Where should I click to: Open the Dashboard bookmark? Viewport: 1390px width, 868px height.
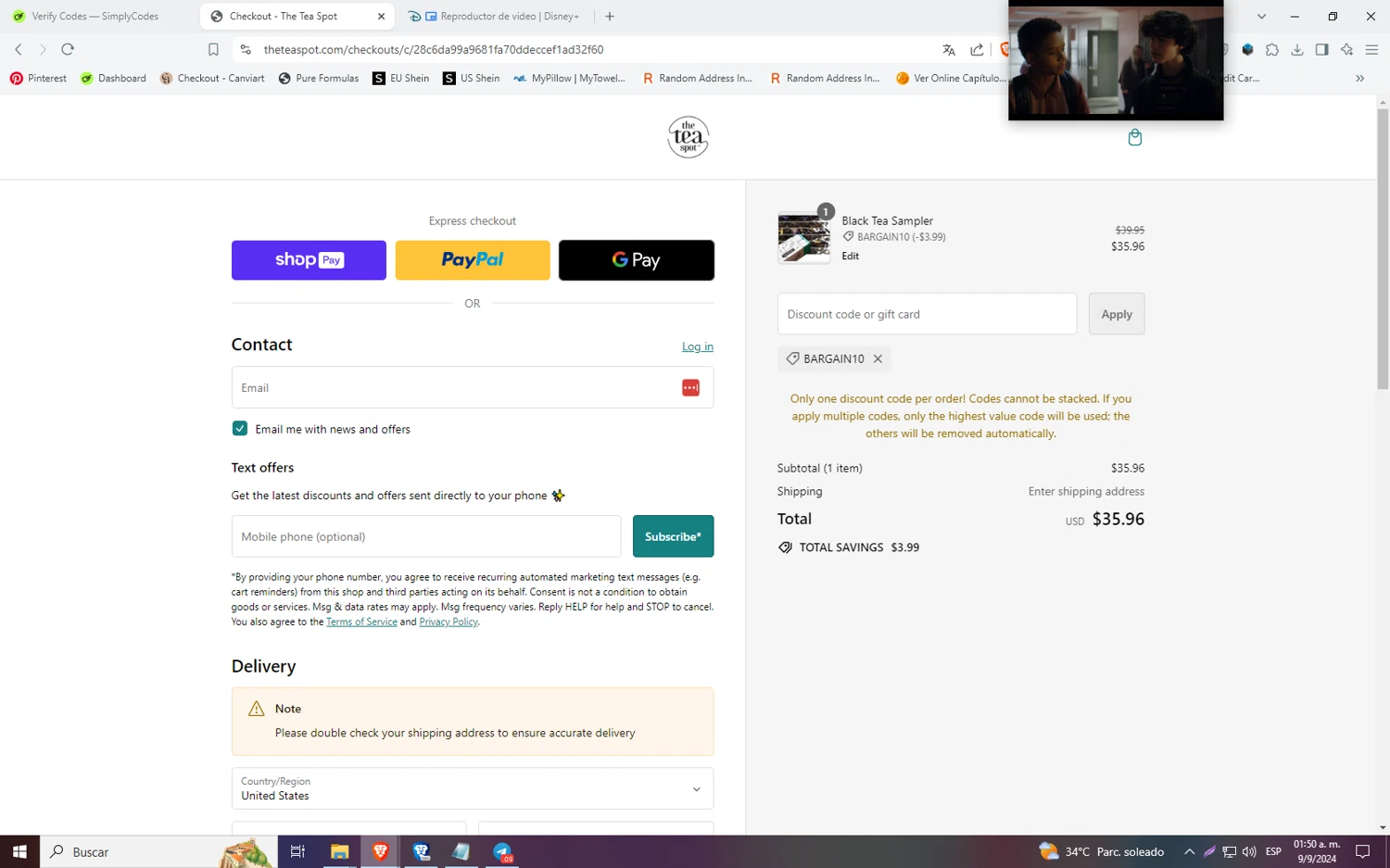(x=113, y=79)
